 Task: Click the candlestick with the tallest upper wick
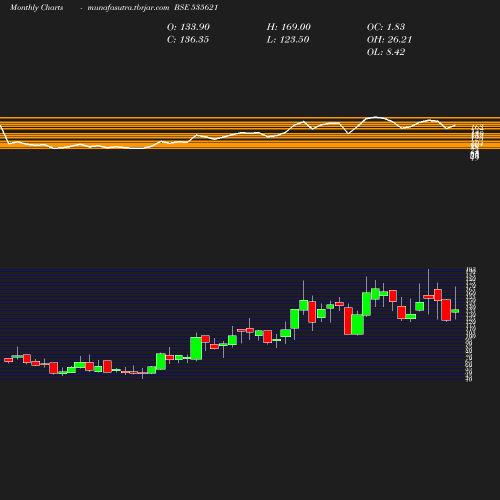[428, 296]
